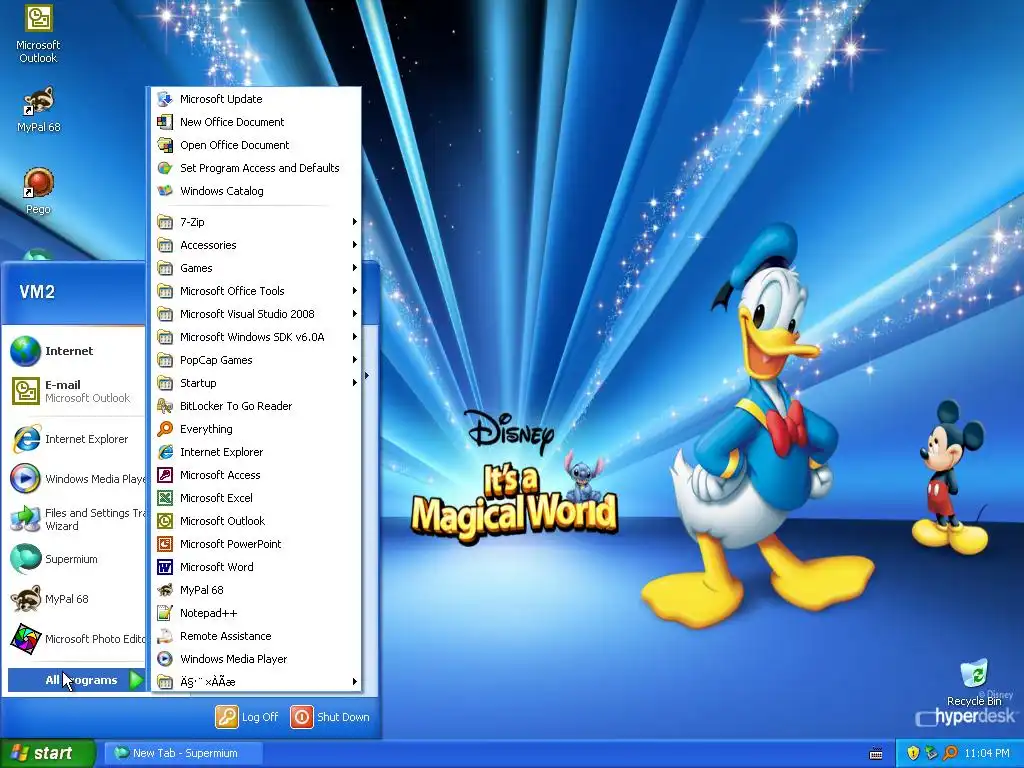
Task: Open Microsoft Update from the programs list
Action: click(x=255, y=99)
